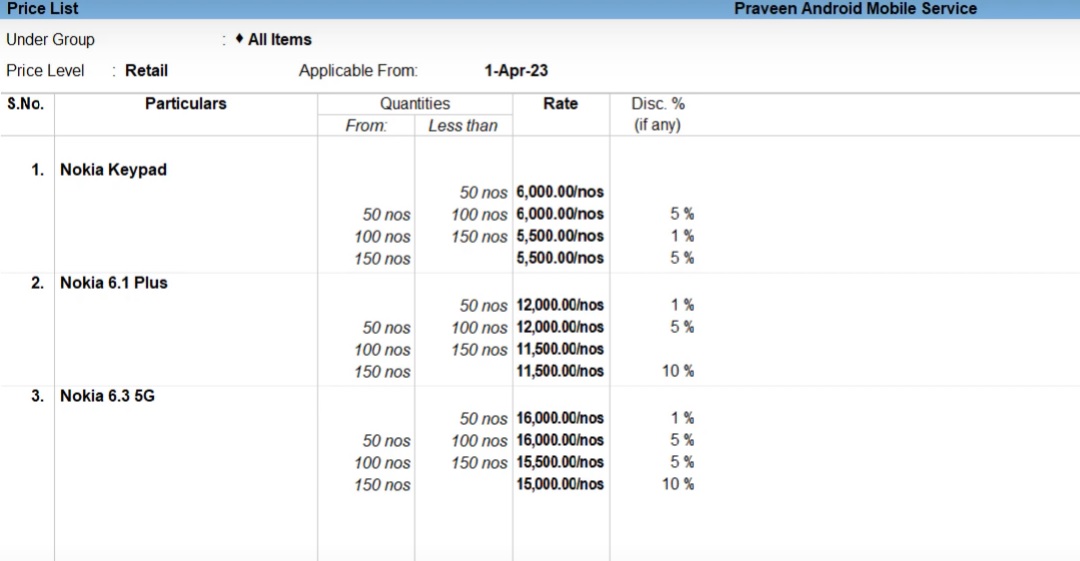This screenshot has width=1080, height=561.
Task: Select the All Items stock group field
Action: tap(279, 40)
